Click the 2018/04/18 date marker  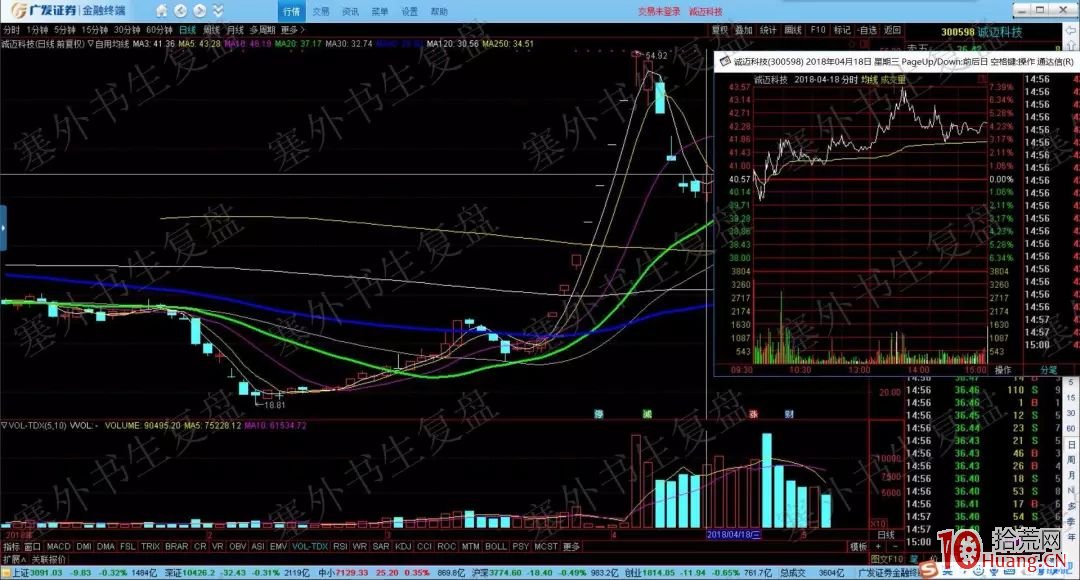pyautogui.click(x=734, y=535)
